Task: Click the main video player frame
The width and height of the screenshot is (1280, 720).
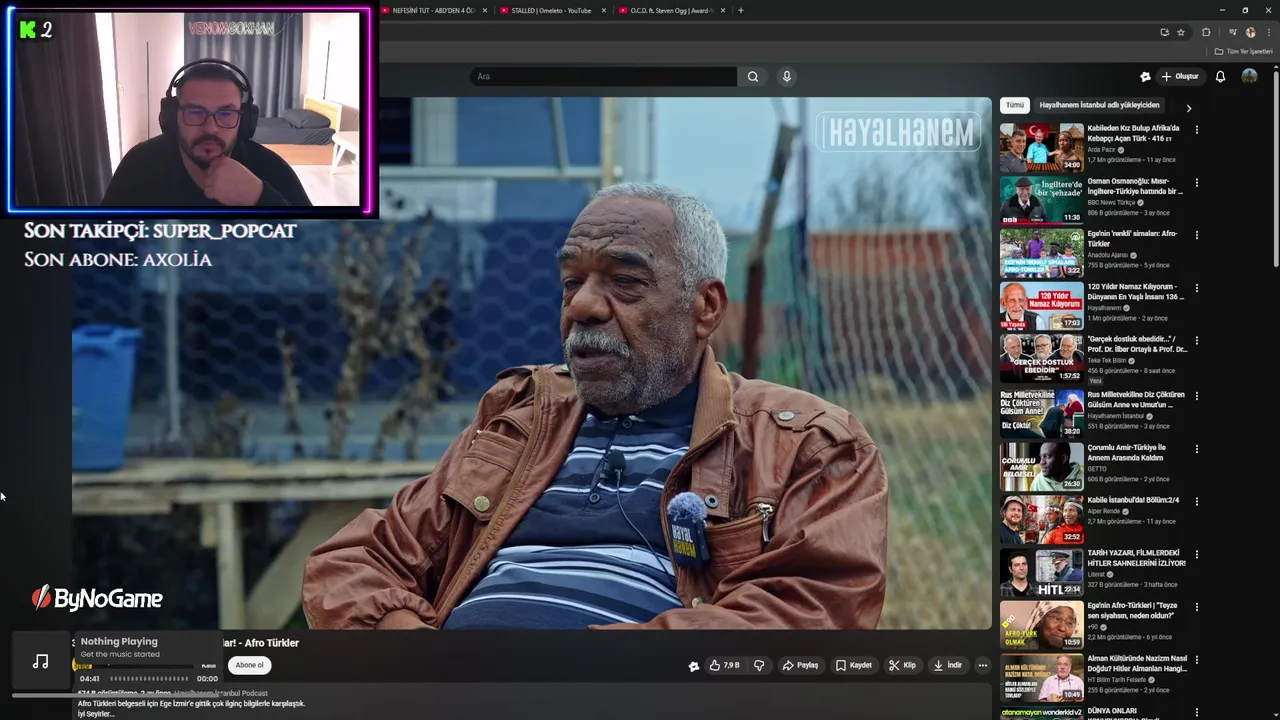Action: (x=531, y=363)
